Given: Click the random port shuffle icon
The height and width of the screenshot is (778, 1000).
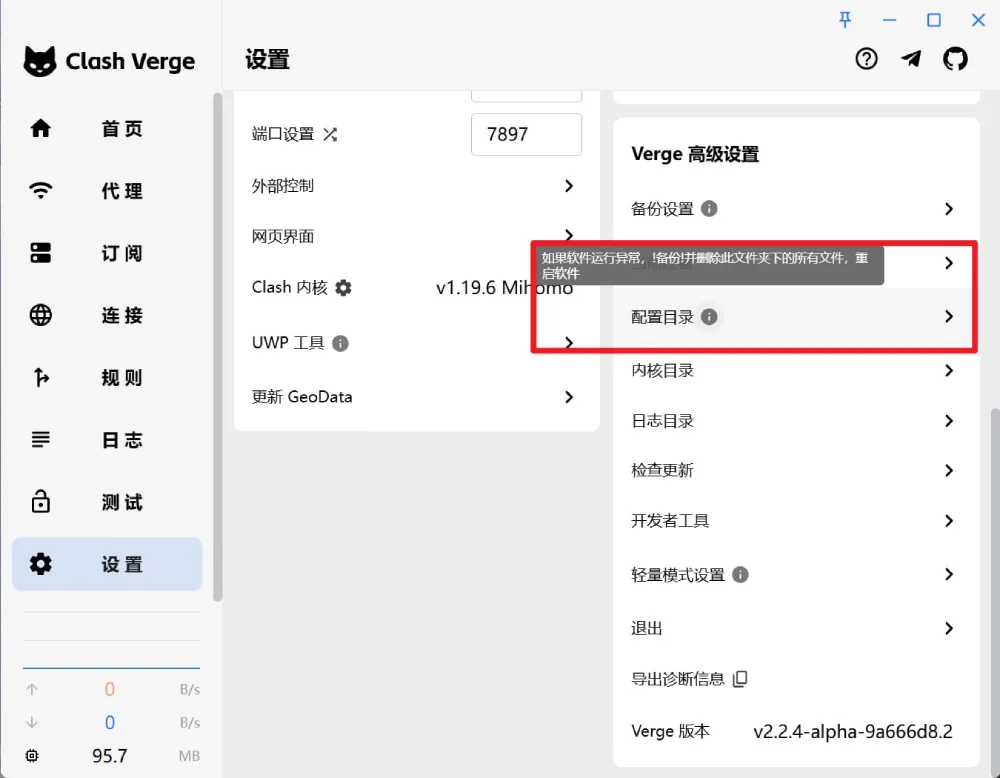Looking at the screenshot, I should point(330,134).
